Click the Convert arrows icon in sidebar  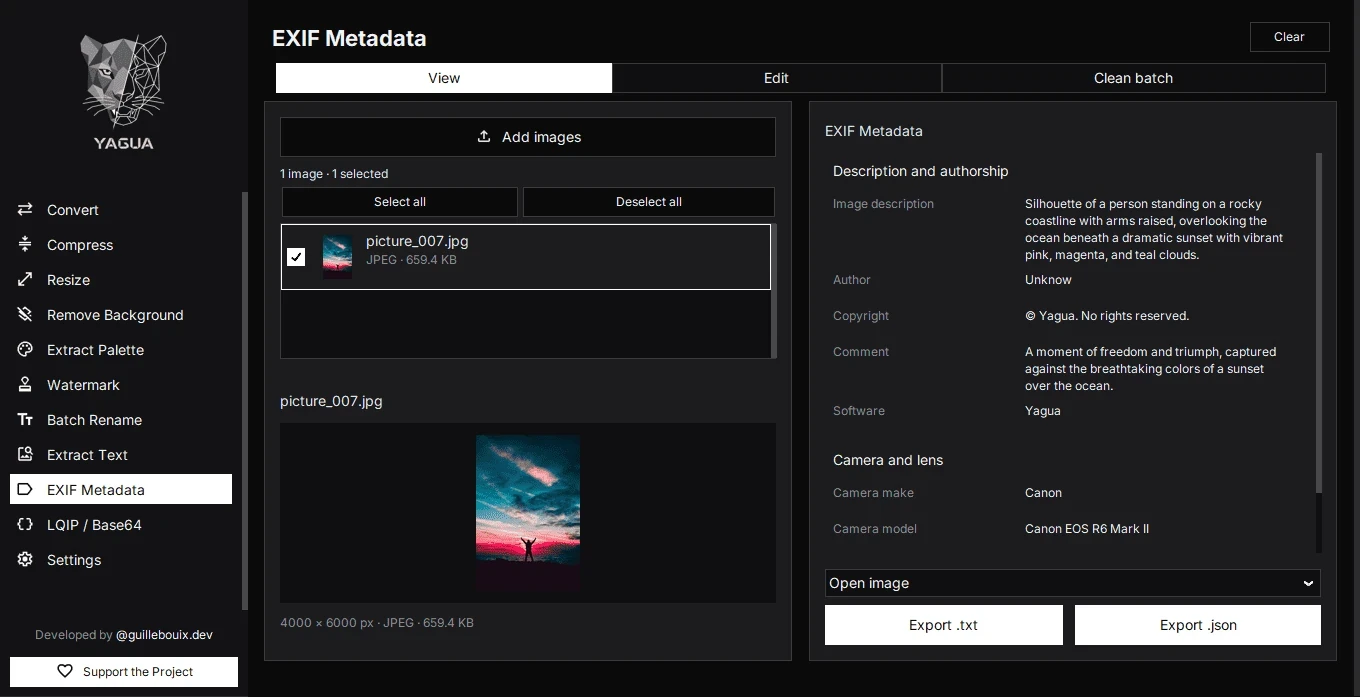[x=25, y=210]
